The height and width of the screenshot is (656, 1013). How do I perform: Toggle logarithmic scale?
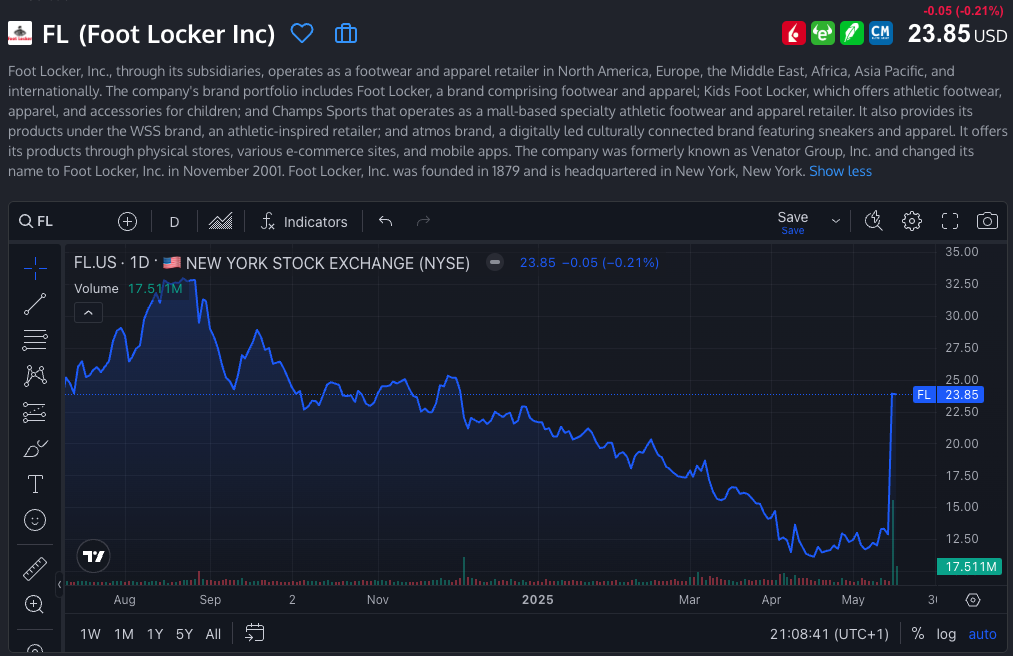[x=946, y=633]
